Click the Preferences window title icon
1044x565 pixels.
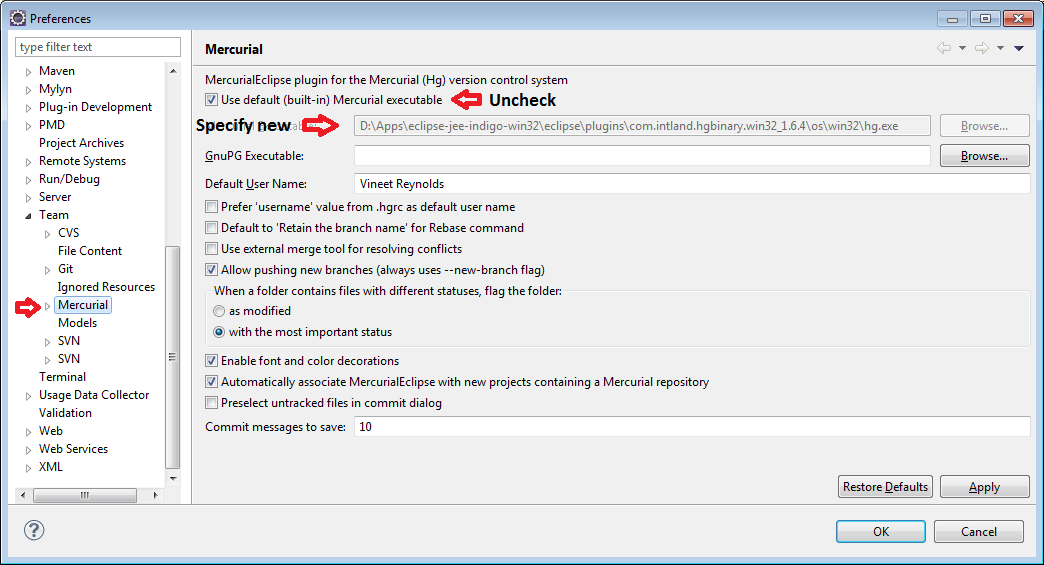tap(18, 18)
